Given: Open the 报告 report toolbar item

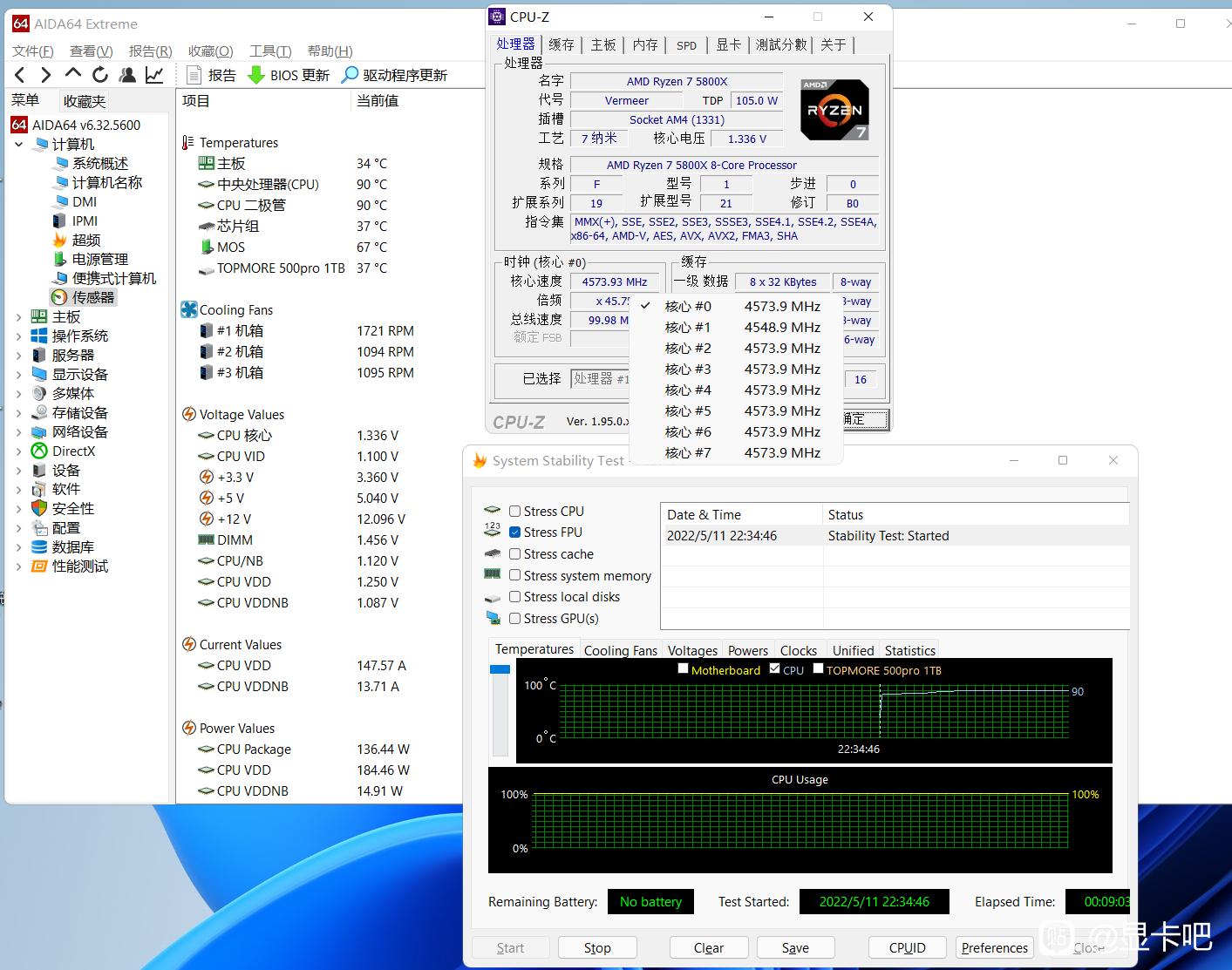Looking at the screenshot, I should [x=211, y=75].
